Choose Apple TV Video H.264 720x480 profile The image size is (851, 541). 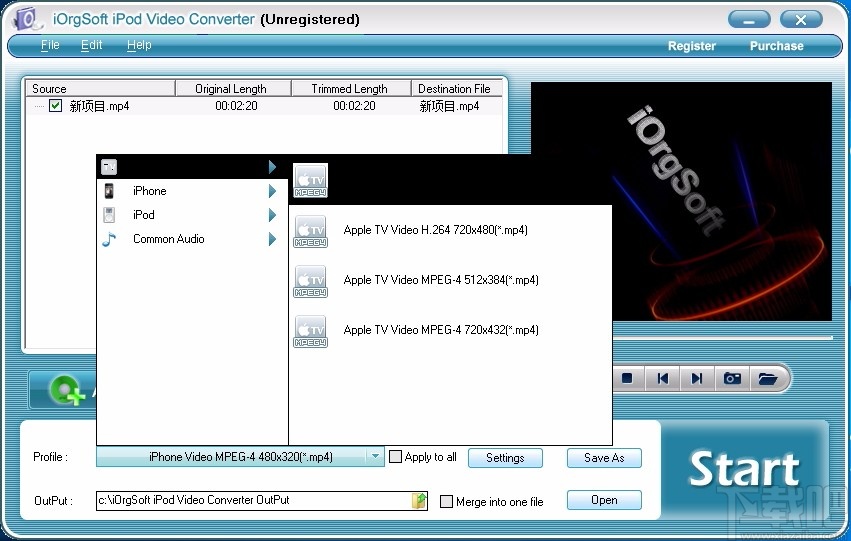[x=450, y=230]
